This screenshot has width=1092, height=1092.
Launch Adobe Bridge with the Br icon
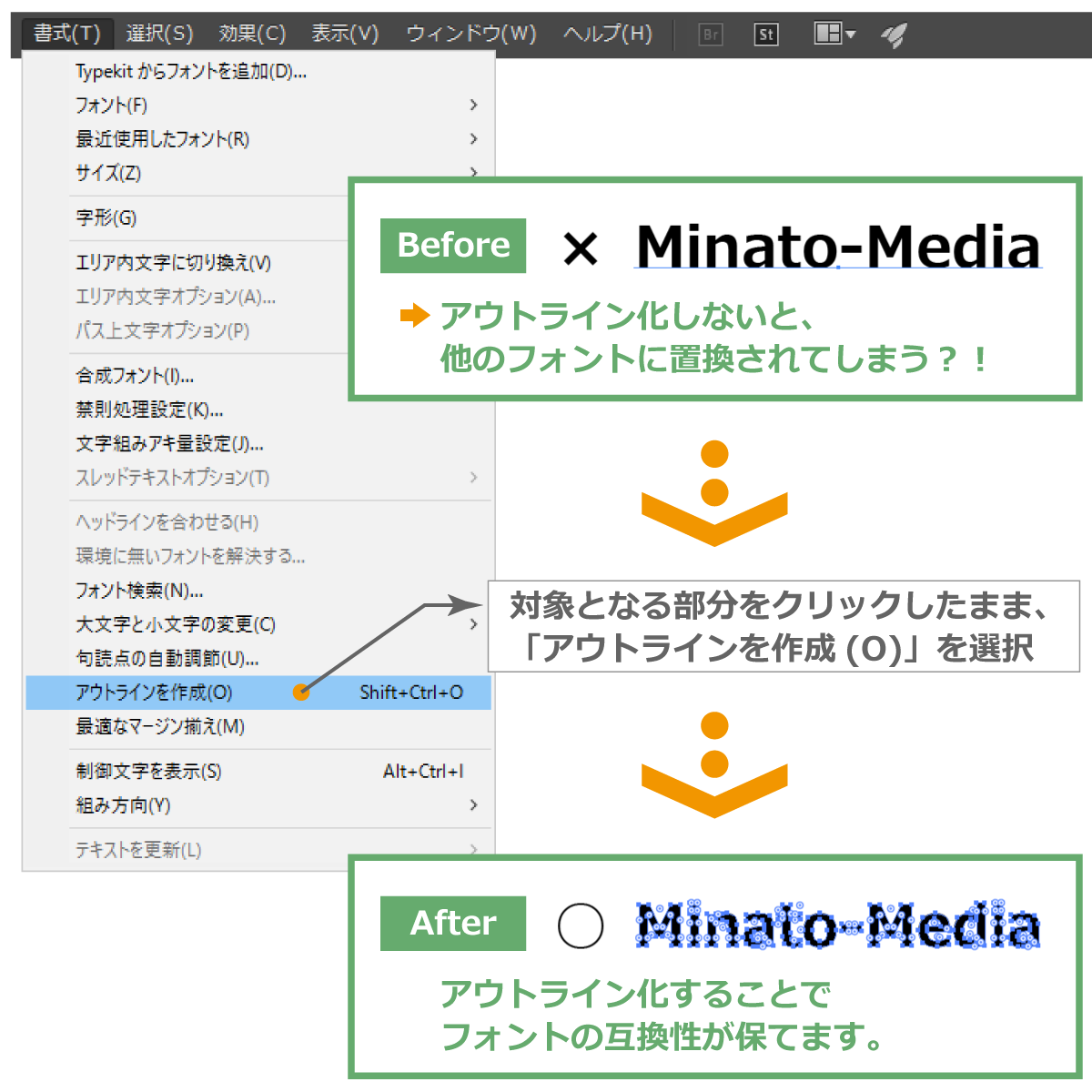click(711, 35)
